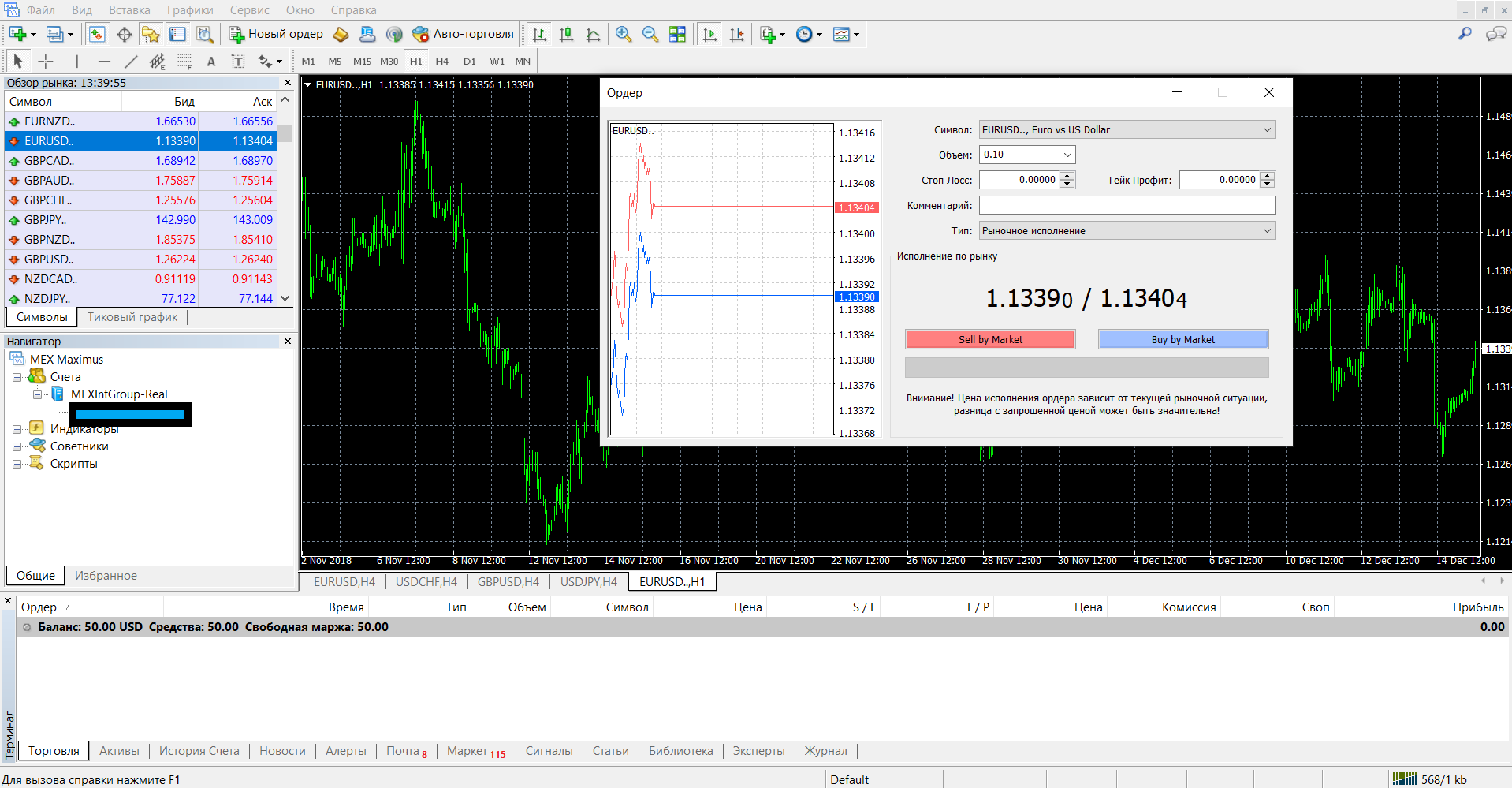1512x788 pixels.
Task: Toggle chart auto scroll icon
Action: (709, 34)
